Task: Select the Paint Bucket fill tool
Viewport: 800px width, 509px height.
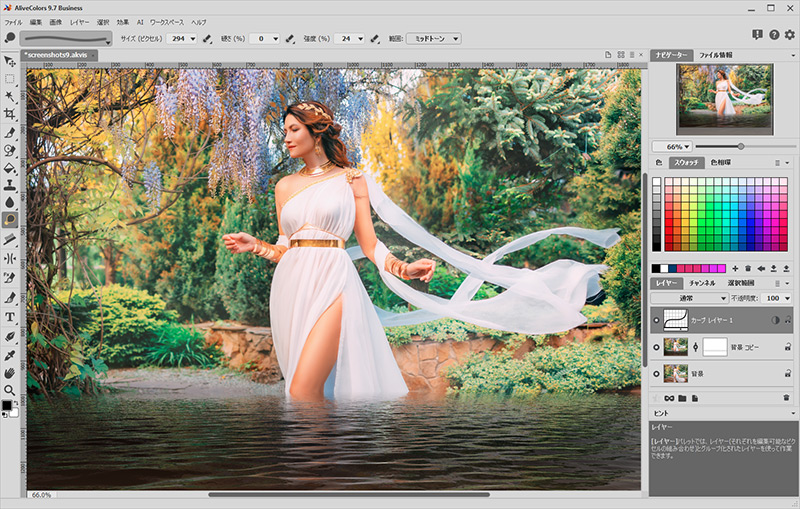Action: coord(9,168)
